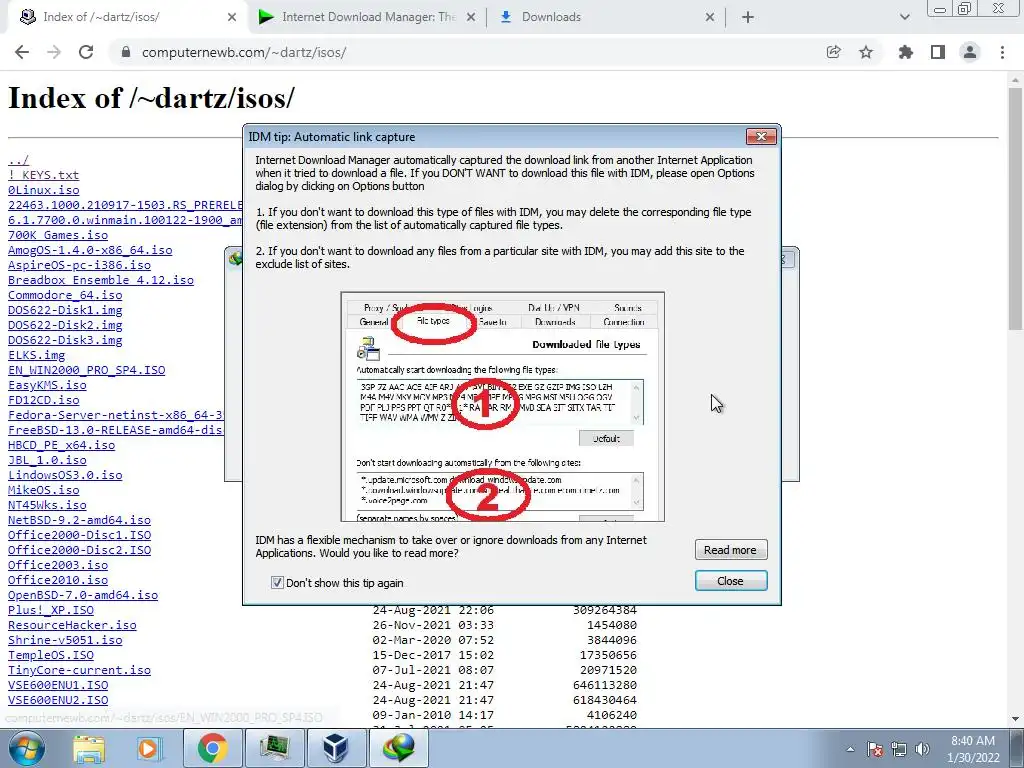Open a new tab with the plus button
The width and height of the screenshot is (1024, 768).
tap(748, 18)
